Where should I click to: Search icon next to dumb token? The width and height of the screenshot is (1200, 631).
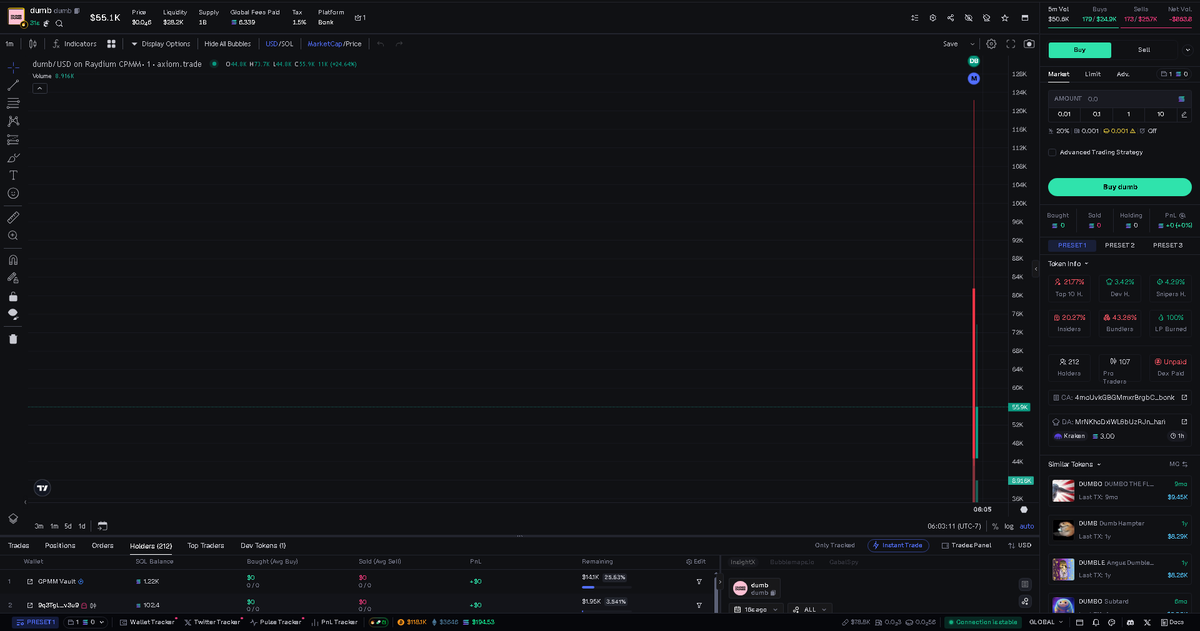pyautogui.click(x=59, y=23)
